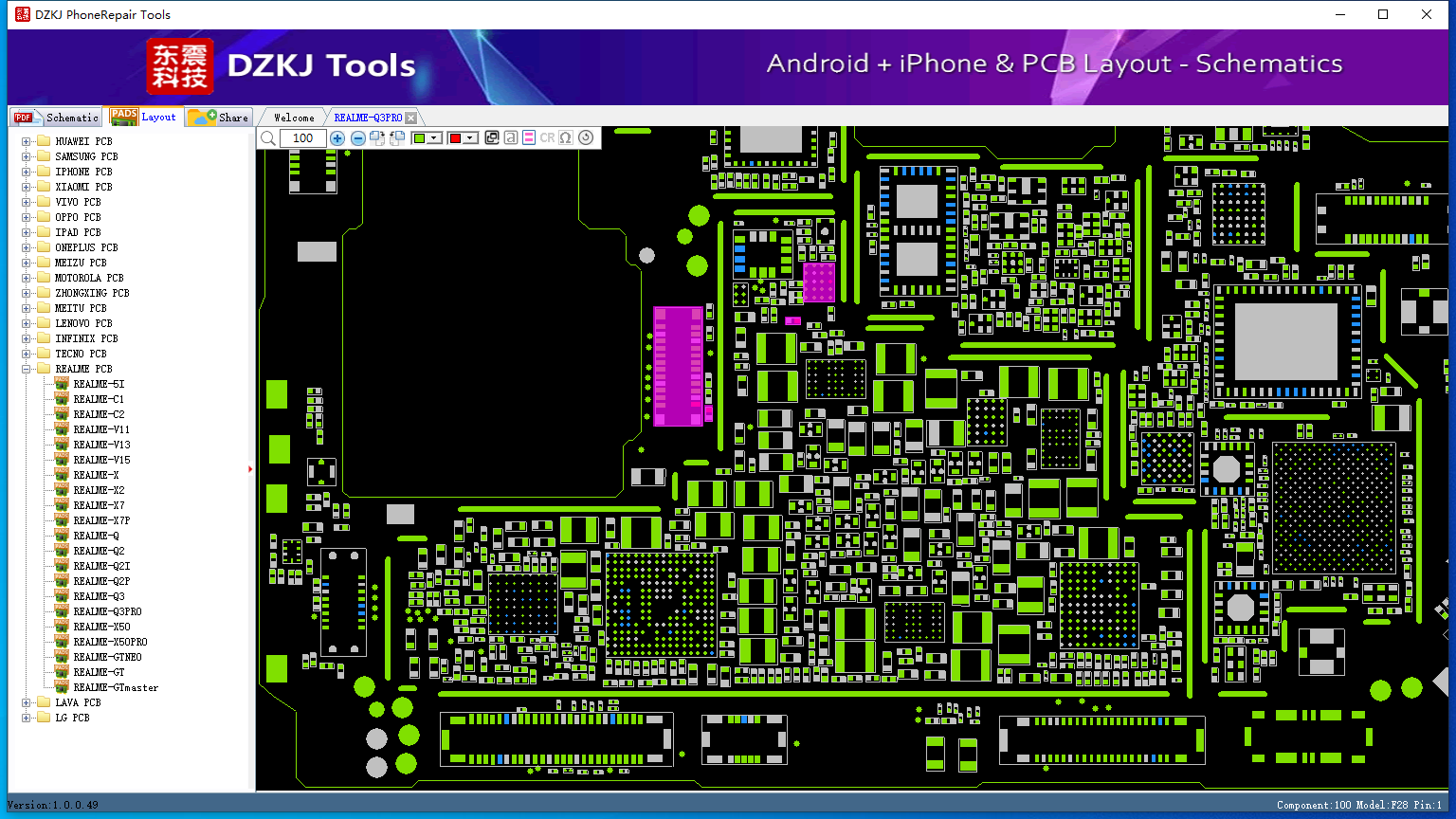Screen dimensions: 1456x819
Task: Click the magnifier search icon in the toolbar
Action: coord(268,138)
